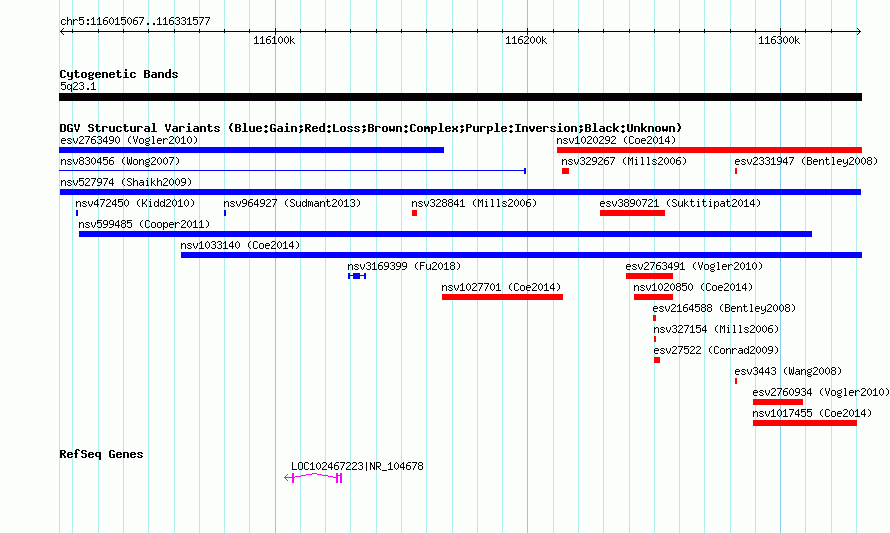Click the esv27522 (Conrad2009) red marker
This screenshot has height=533, width=890.
coord(657,360)
